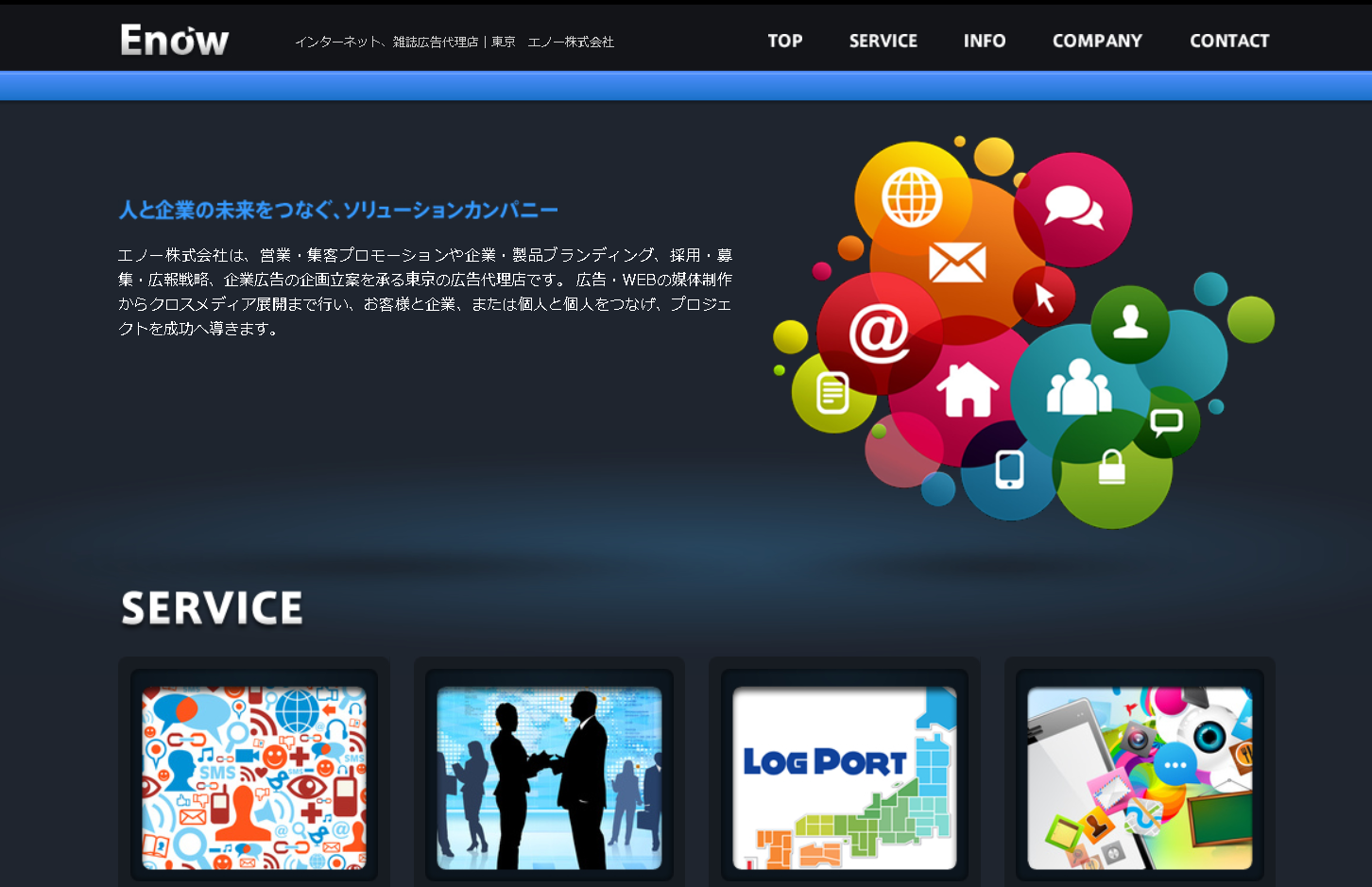The width and height of the screenshot is (1372, 887).
Task: Click the document icon in yellow-green bubble
Action: (832, 393)
